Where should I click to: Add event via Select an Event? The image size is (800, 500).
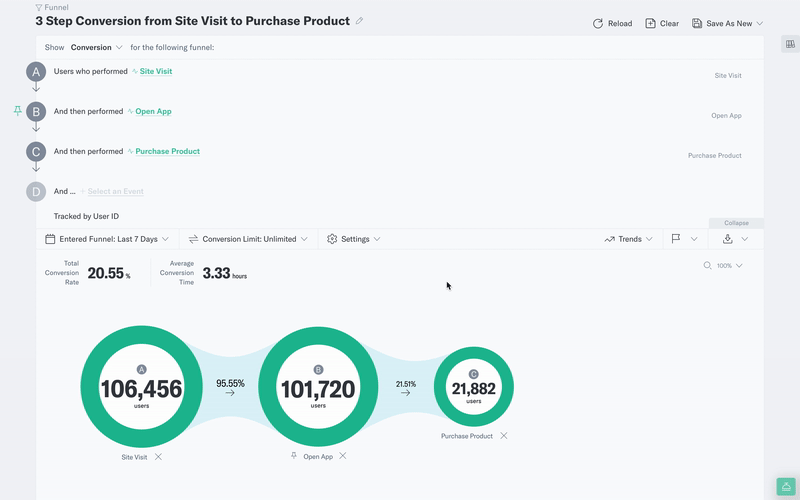(x=115, y=191)
